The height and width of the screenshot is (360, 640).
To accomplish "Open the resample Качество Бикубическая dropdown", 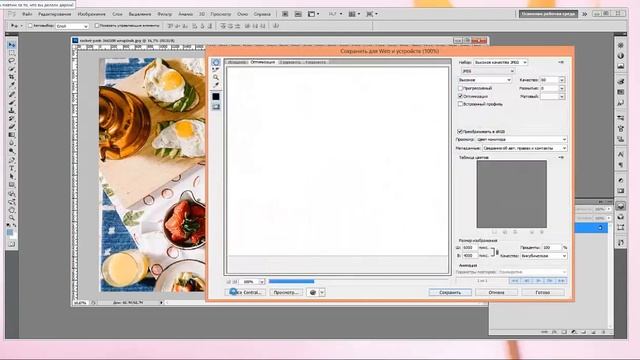I will (544, 256).
